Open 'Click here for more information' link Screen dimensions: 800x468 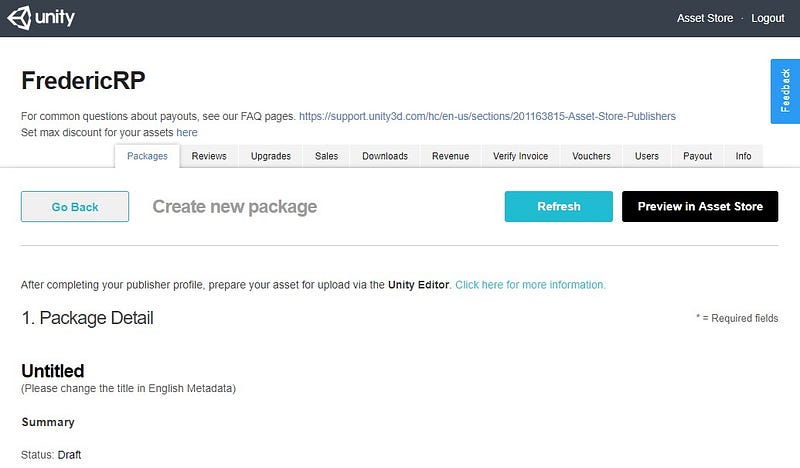click(x=530, y=285)
